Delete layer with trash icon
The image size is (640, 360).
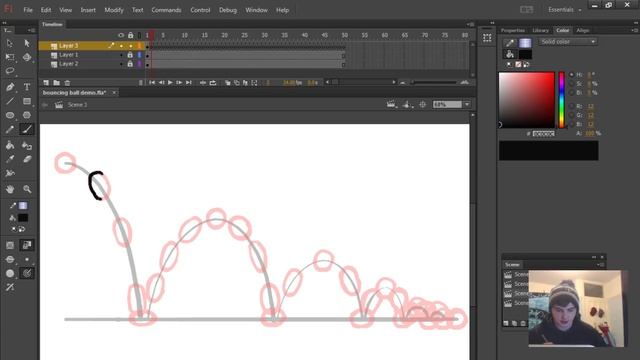pyautogui.click(x=67, y=83)
